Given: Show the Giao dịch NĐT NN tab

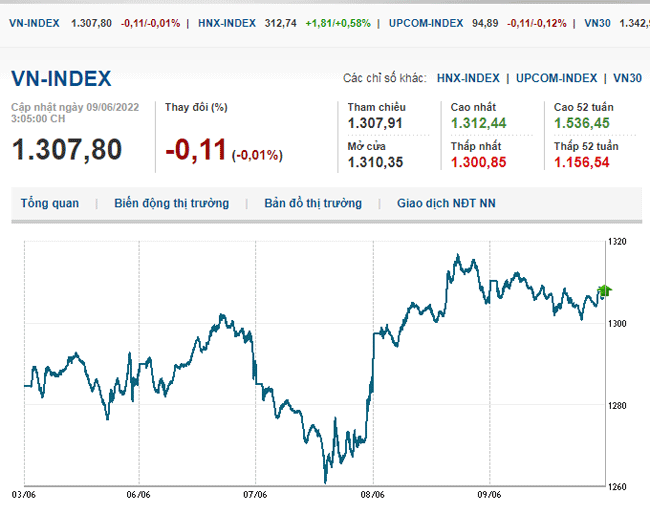Looking at the screenshot, I should click(x=445, y=203).
